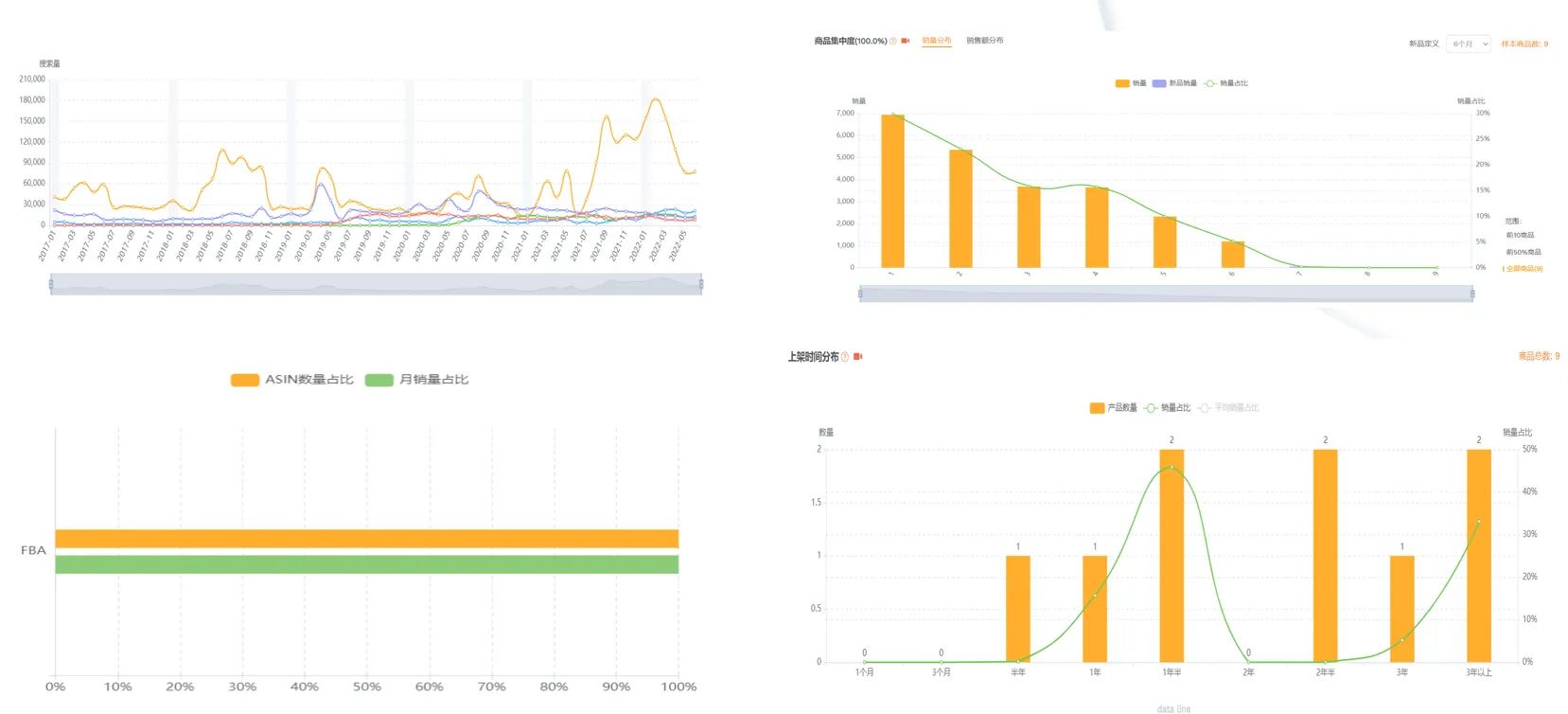
Task: Select range option 前10商品
Action: tap(1520, 236)
